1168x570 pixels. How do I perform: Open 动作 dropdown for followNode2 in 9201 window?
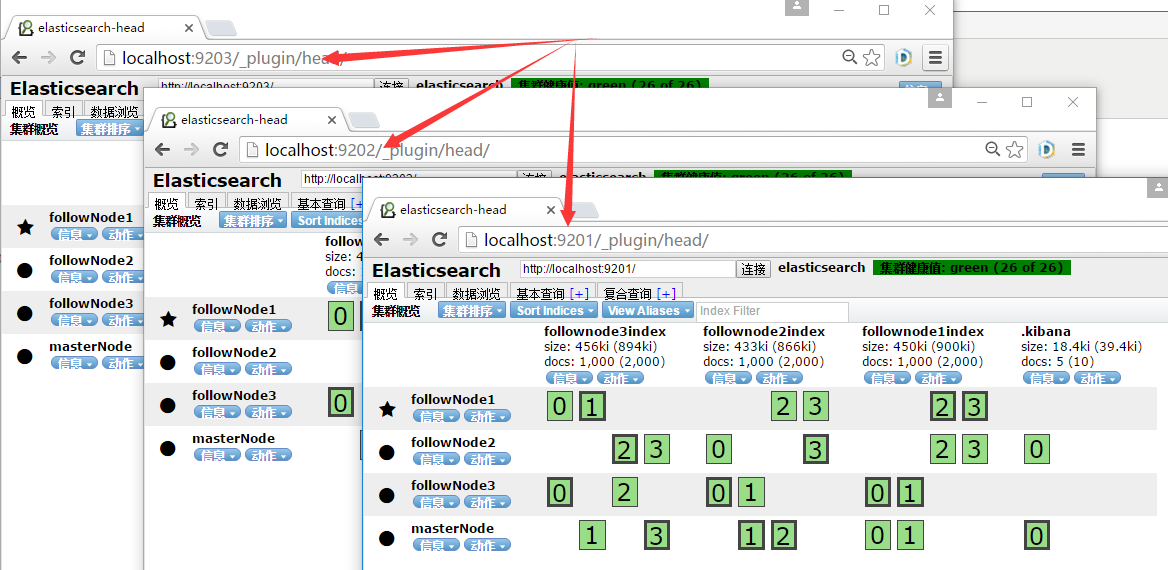[487, 459]
